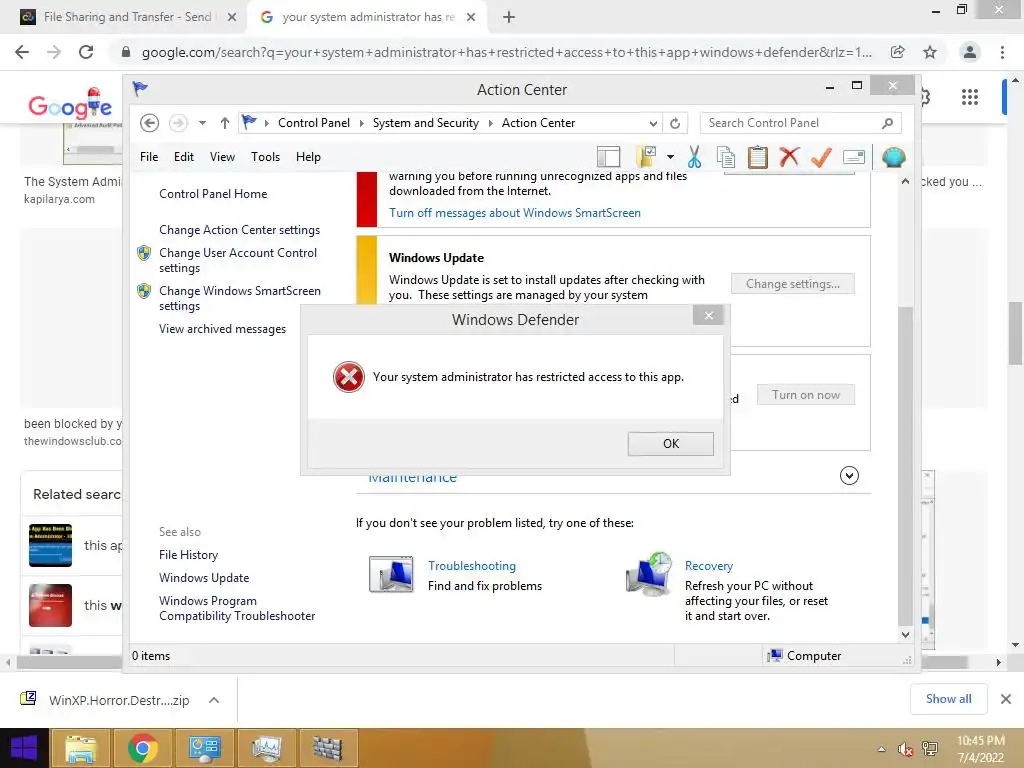Click Control Panel in the breadcrumb
This screenshot has width=1024, height=768.
313,123
